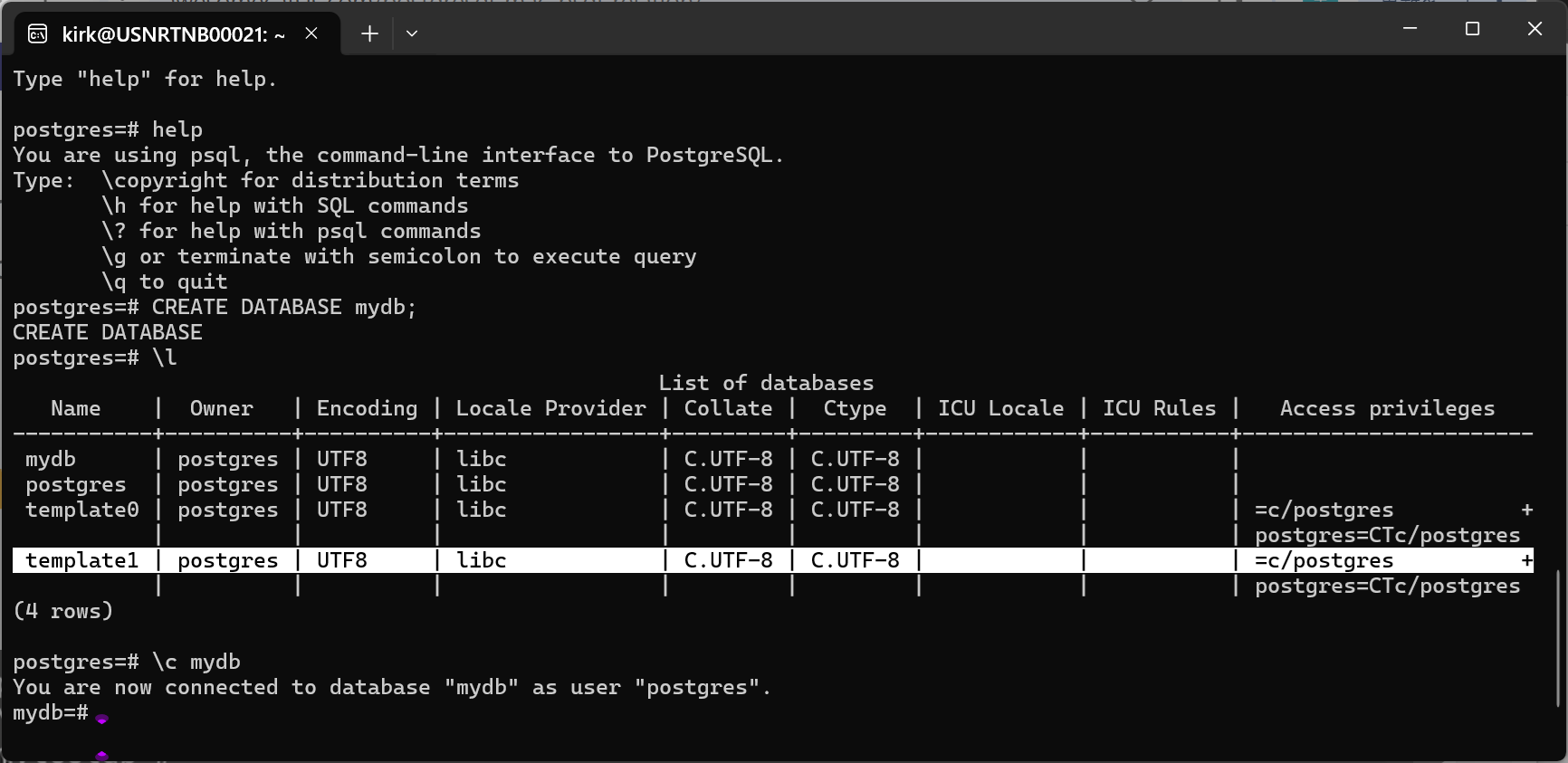Screen dimensions: 1568x763
Task: Click the terminal icon on the tab
Action: pyautogui.click(x=38, y=34)
